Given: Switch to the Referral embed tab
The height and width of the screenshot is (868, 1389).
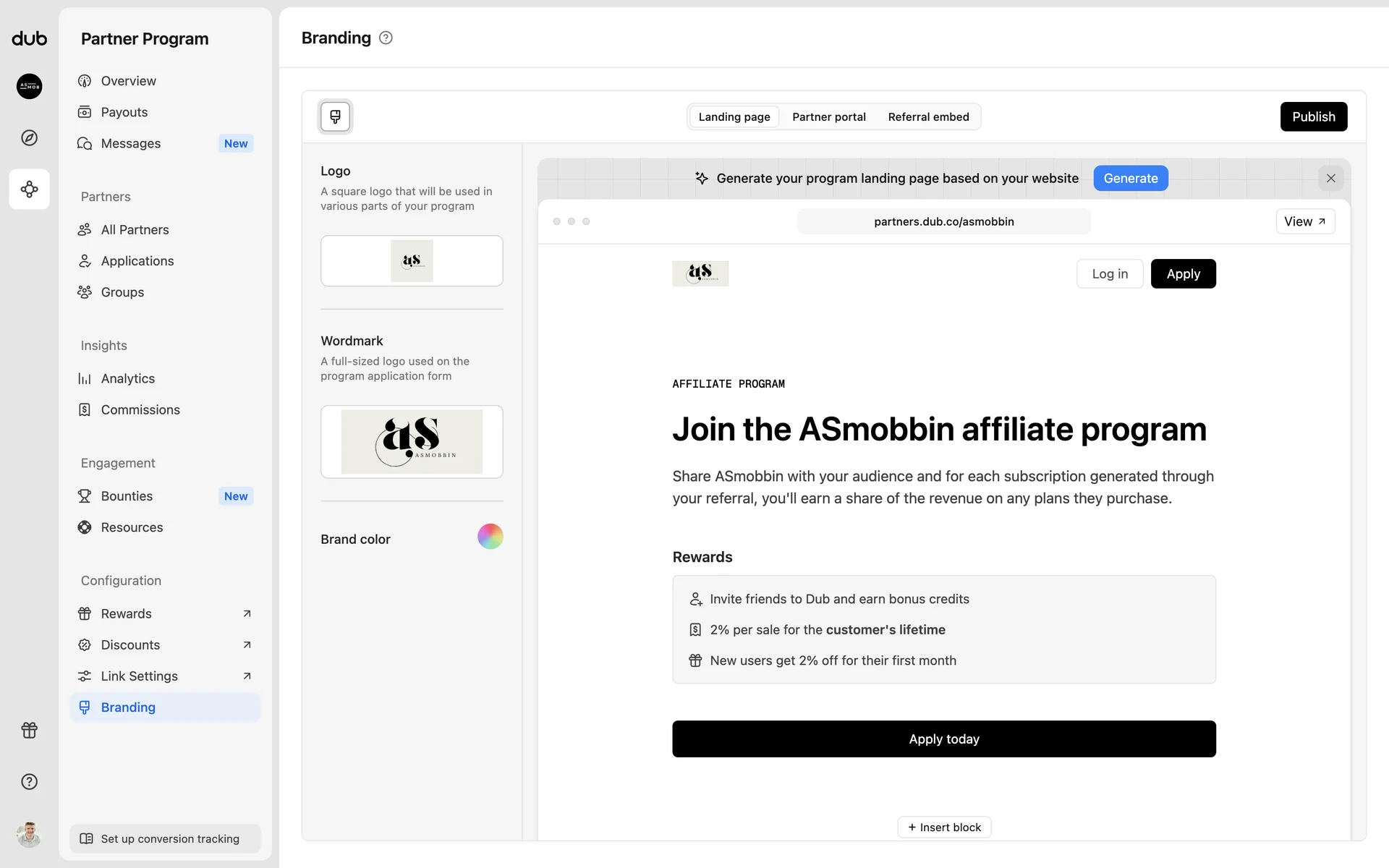Looking at the screenshot, I should pyautogui.click(x=928, y=116).
